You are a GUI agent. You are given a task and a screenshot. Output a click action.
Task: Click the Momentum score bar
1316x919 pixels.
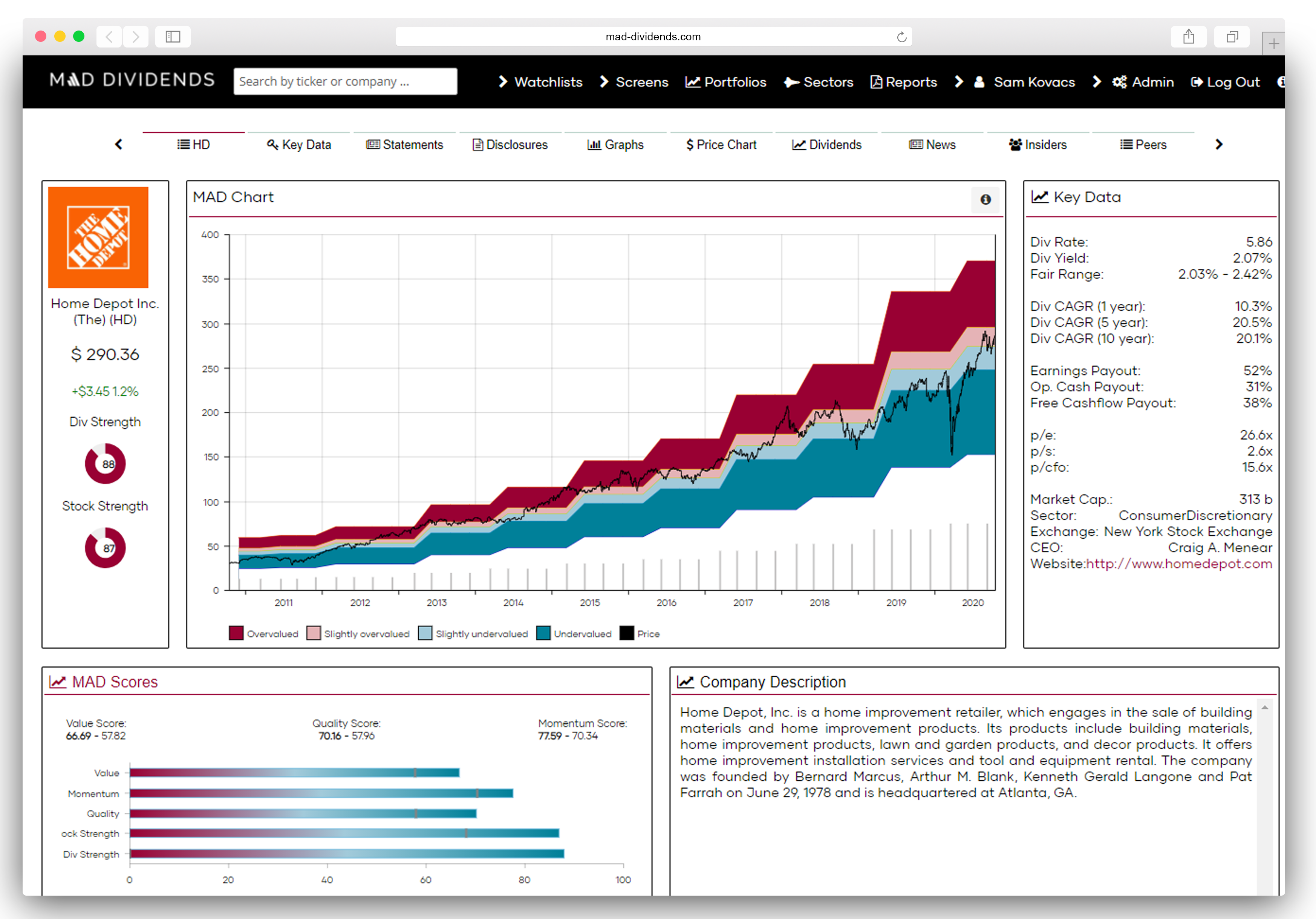coord(321,793)
